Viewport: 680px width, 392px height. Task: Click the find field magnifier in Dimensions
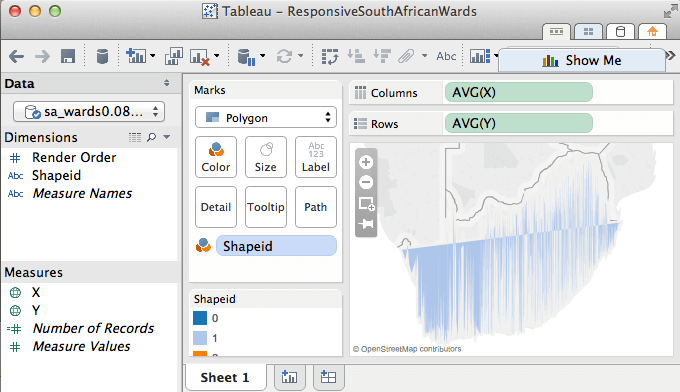pyautogui.click(x=151, y=137)
